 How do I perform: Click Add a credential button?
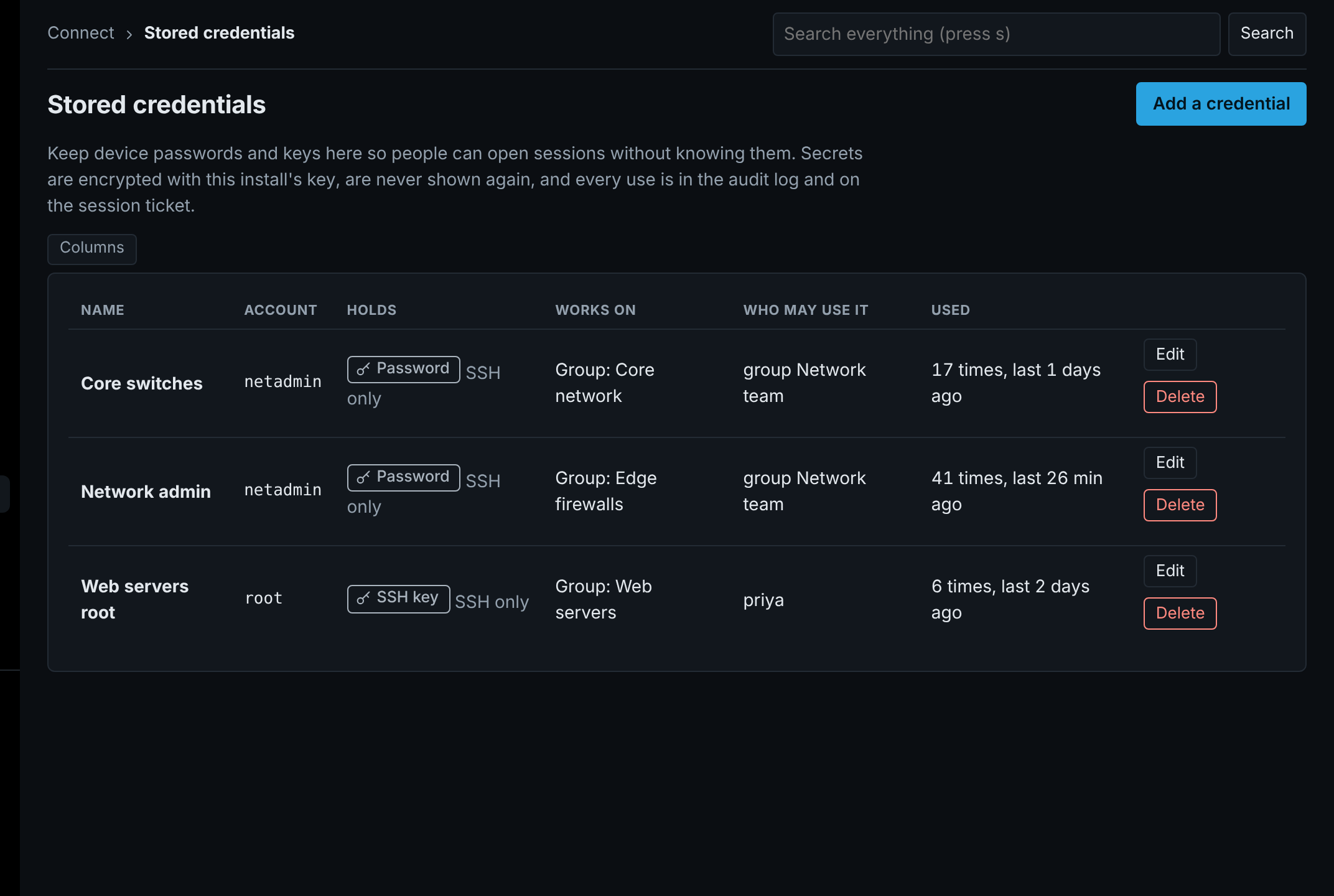(x=1221, y=104)
